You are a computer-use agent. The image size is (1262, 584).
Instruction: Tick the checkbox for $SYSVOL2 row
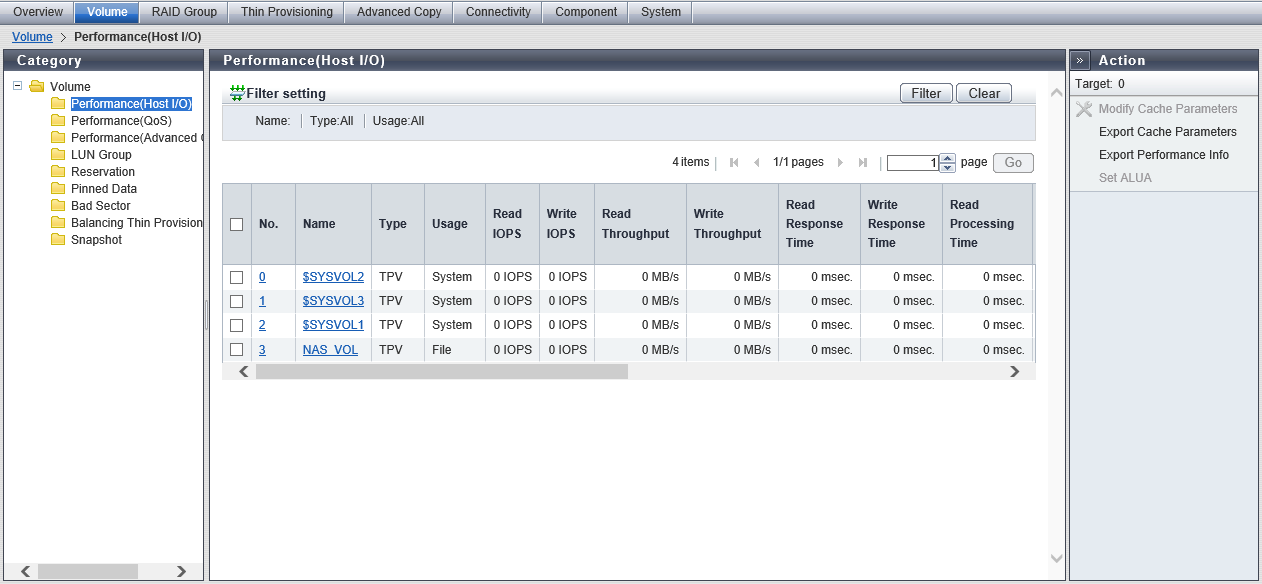pos(237,277)
